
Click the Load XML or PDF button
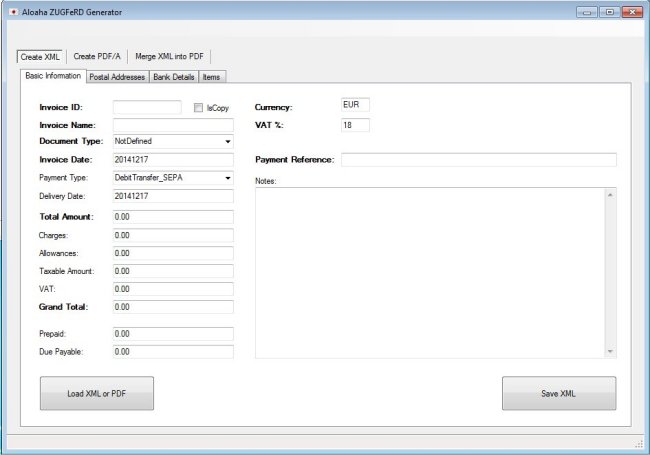[x=97, y=393]
